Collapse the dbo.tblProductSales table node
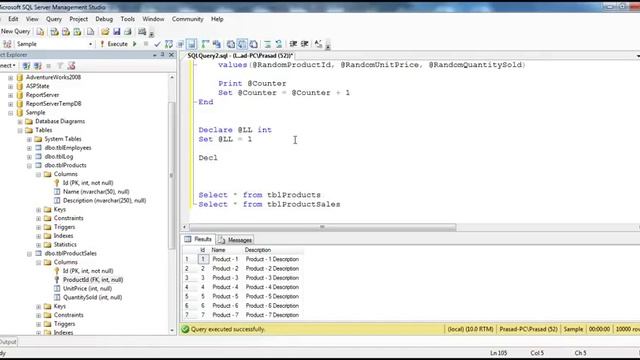The width and height of the screenshot is (640, 360). click(29, 253)
